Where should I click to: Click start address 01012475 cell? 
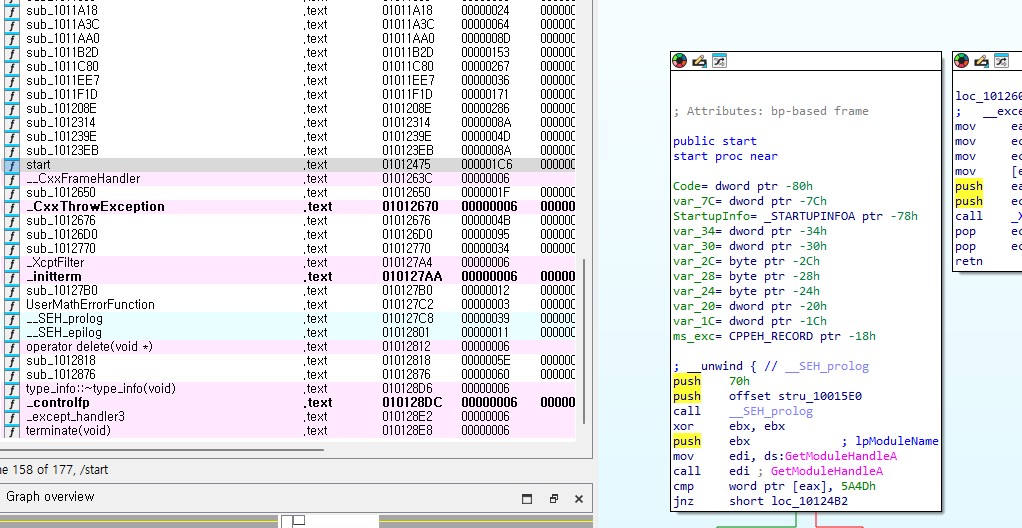407,165
